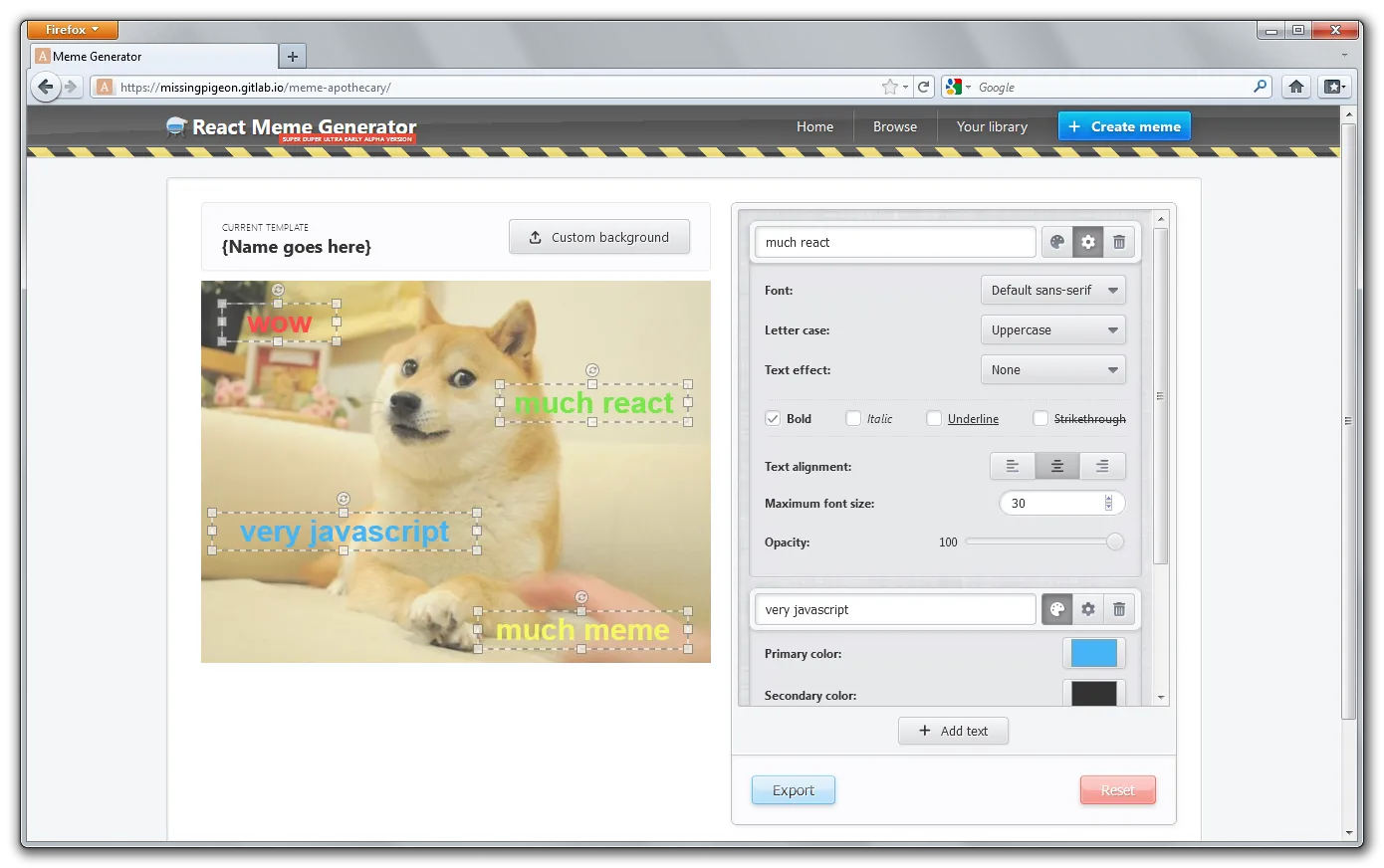The image size is (1384, 868).
Task: Click rotate handle above 'much meme' text
Action: (x=581, y=597)
